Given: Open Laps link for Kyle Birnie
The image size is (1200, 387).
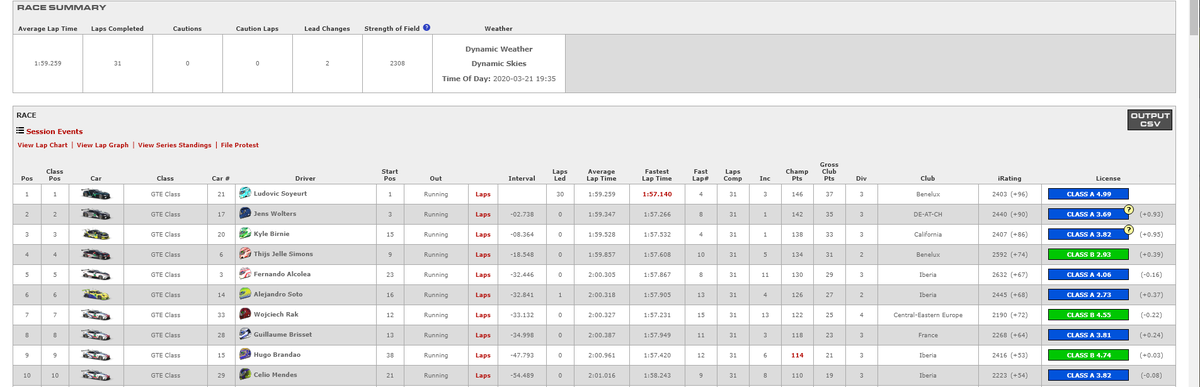Looking at the screenshot, I should [x=483, y=234].
